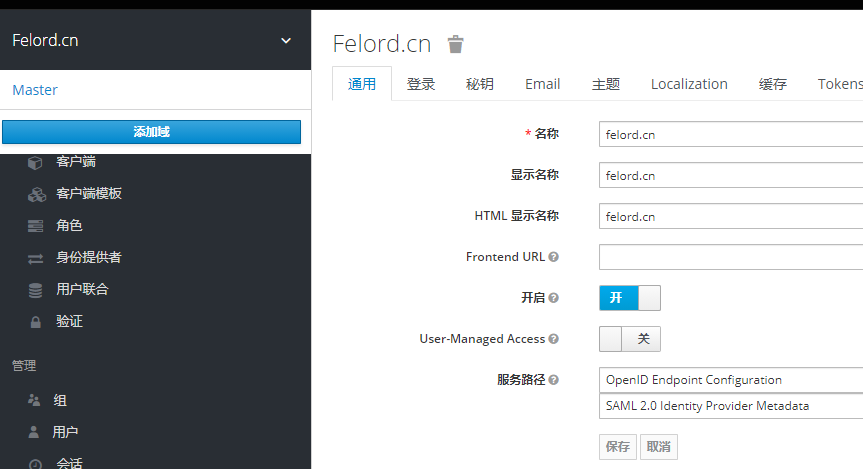Focus the empty Frontend URL field
Image resolution: width=863 pixels, height=469 pixels.
click(731, 257)
